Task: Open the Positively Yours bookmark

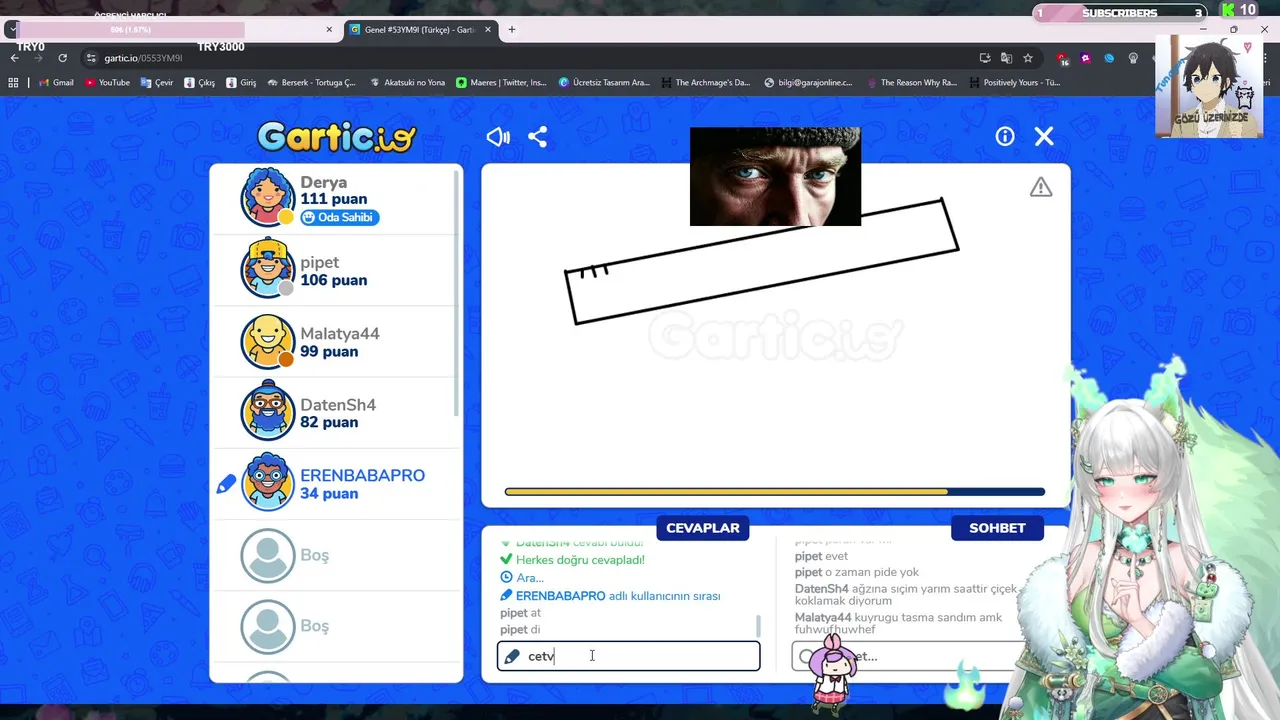Action: click(x=1014, y=83)
